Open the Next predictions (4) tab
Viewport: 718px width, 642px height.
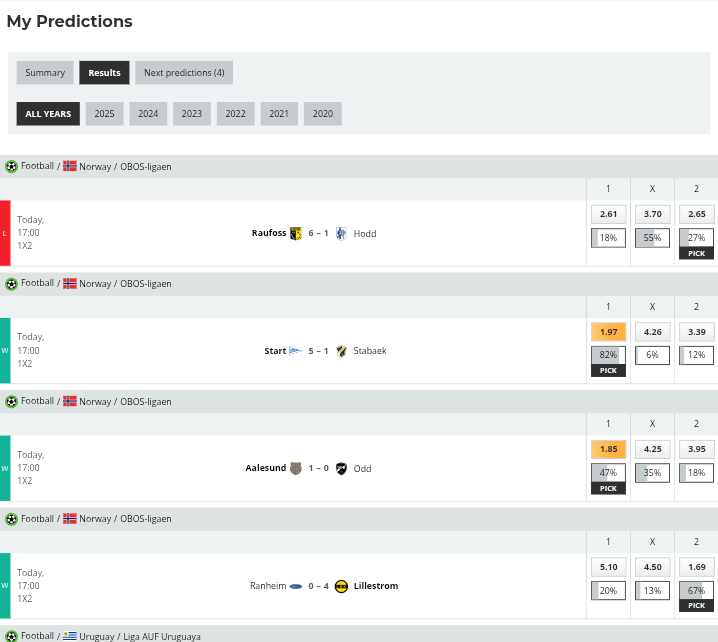(184, 73)
